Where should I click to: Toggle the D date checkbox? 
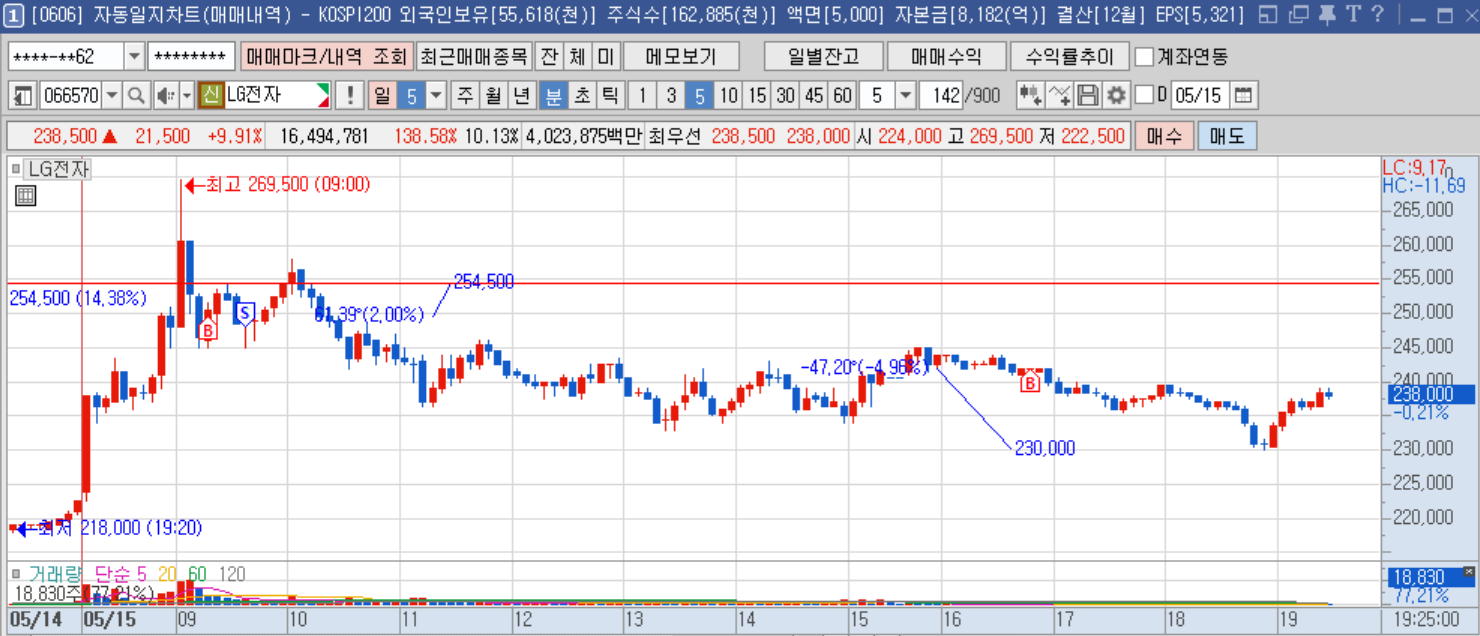click(1146, 96)
